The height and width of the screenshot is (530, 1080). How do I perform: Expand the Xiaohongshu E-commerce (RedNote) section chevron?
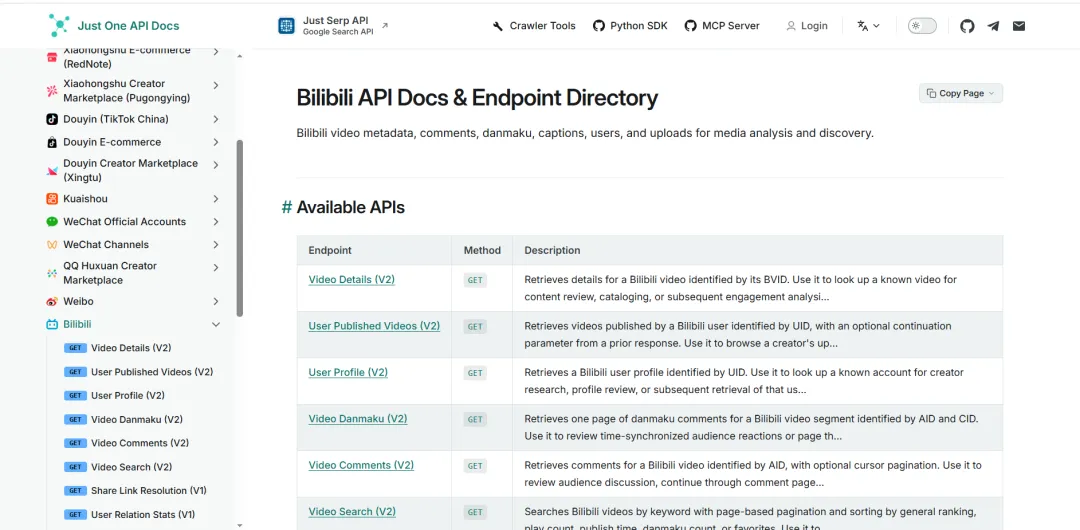point(216,52)
